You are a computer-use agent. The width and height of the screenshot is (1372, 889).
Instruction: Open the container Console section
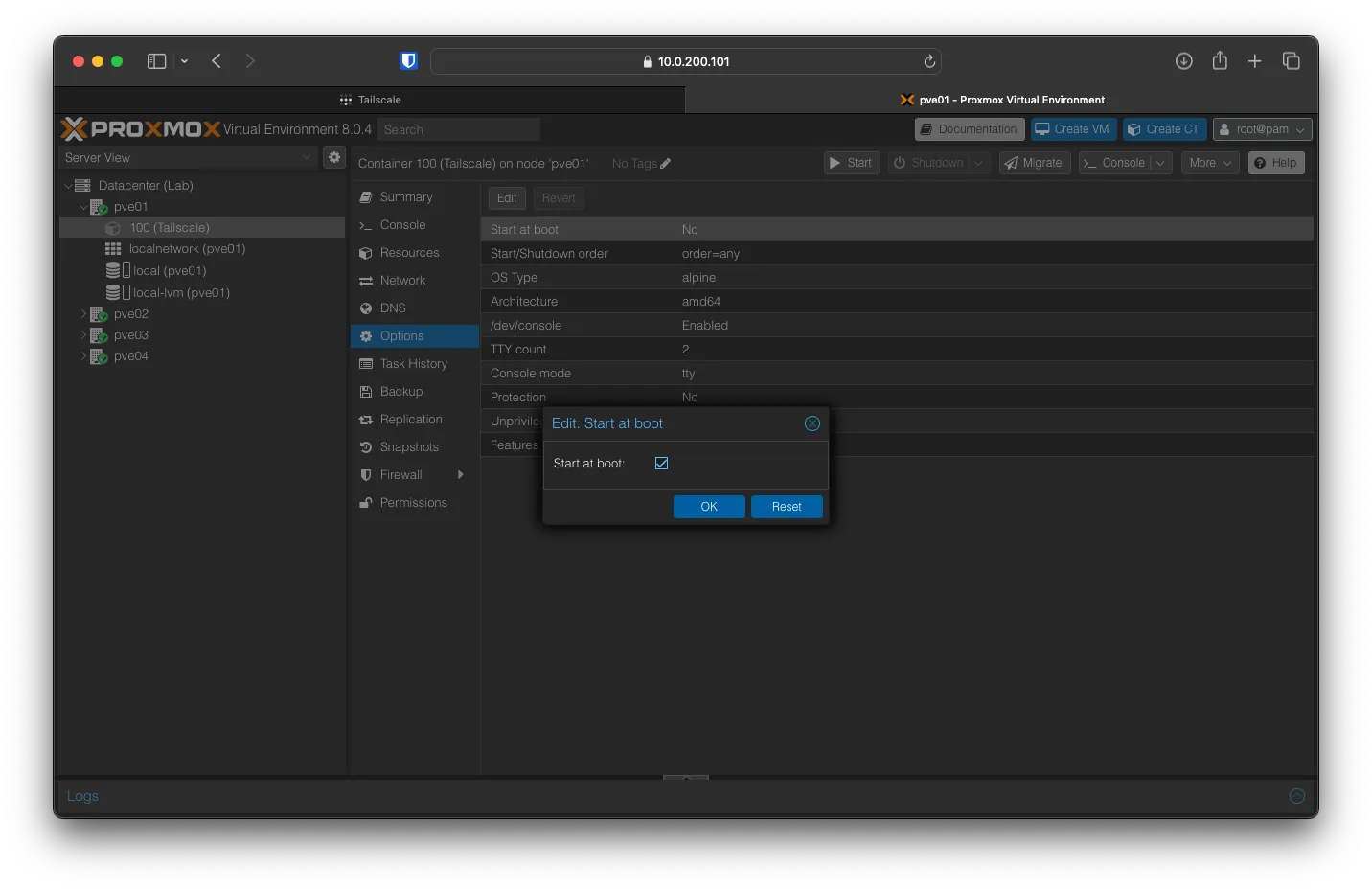click(x=414, y=224)
